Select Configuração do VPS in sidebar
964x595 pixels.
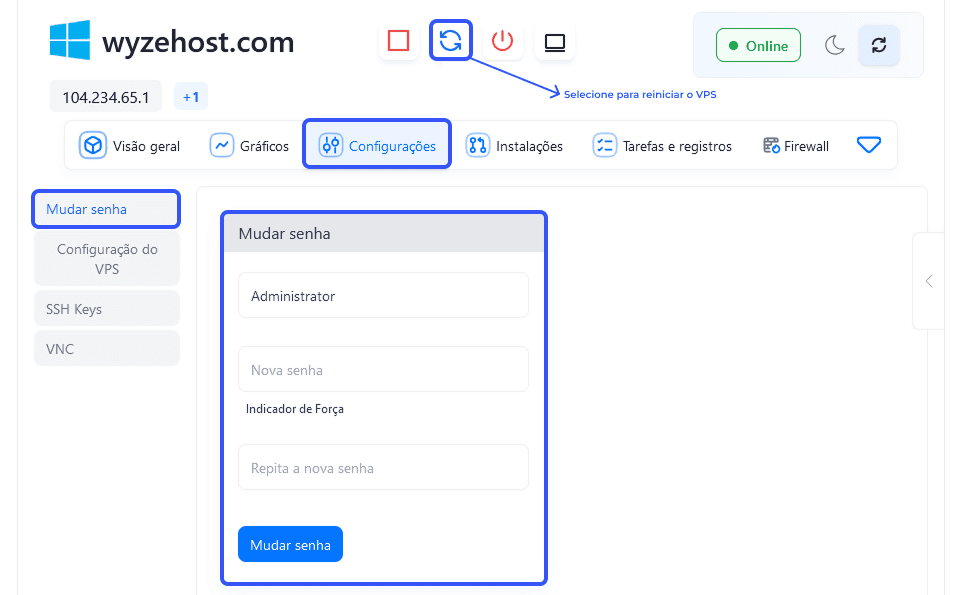[107, 259]
